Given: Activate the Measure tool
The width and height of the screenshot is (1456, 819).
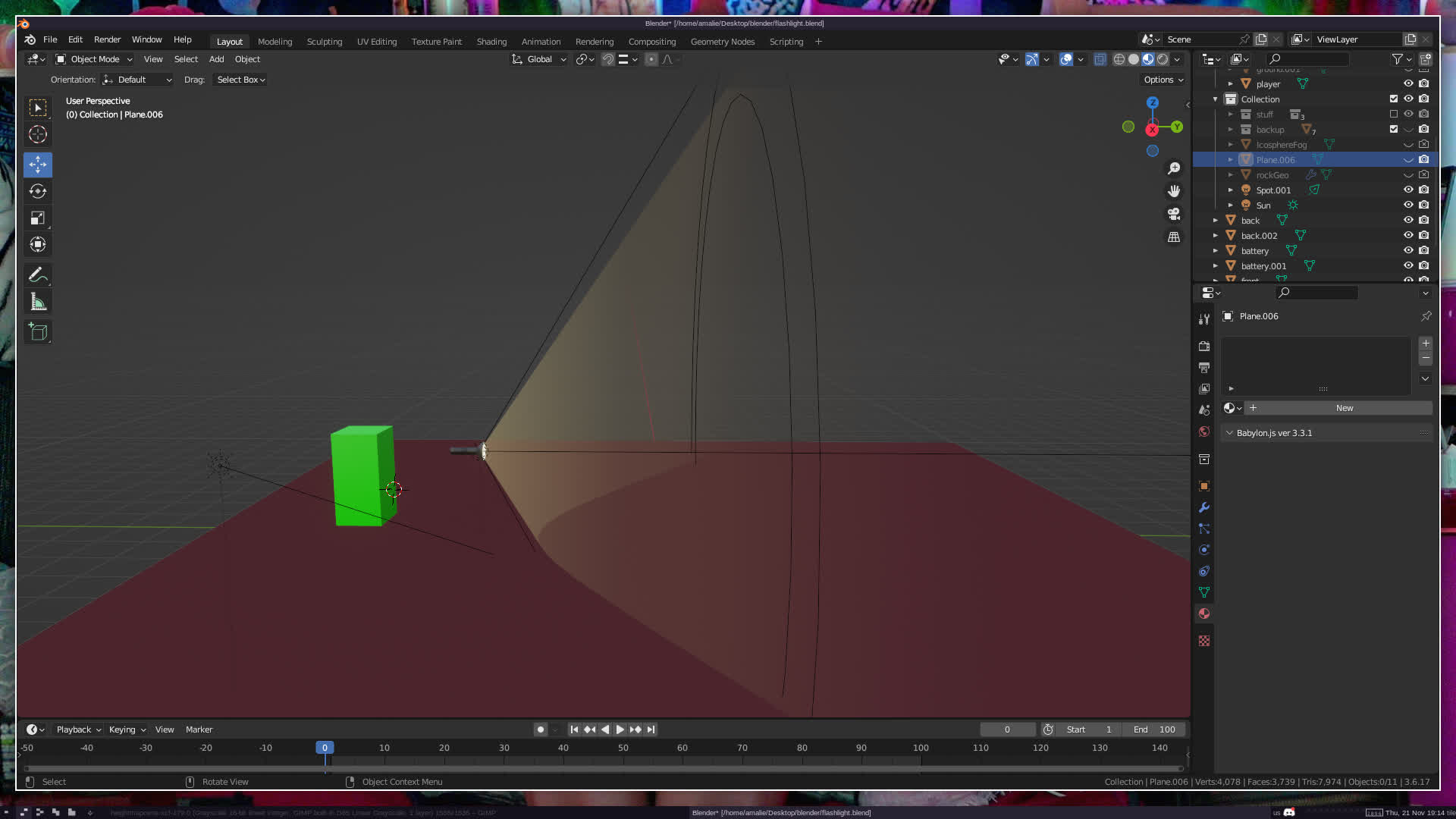Looking at the screenshot, I should click(38, 303).
